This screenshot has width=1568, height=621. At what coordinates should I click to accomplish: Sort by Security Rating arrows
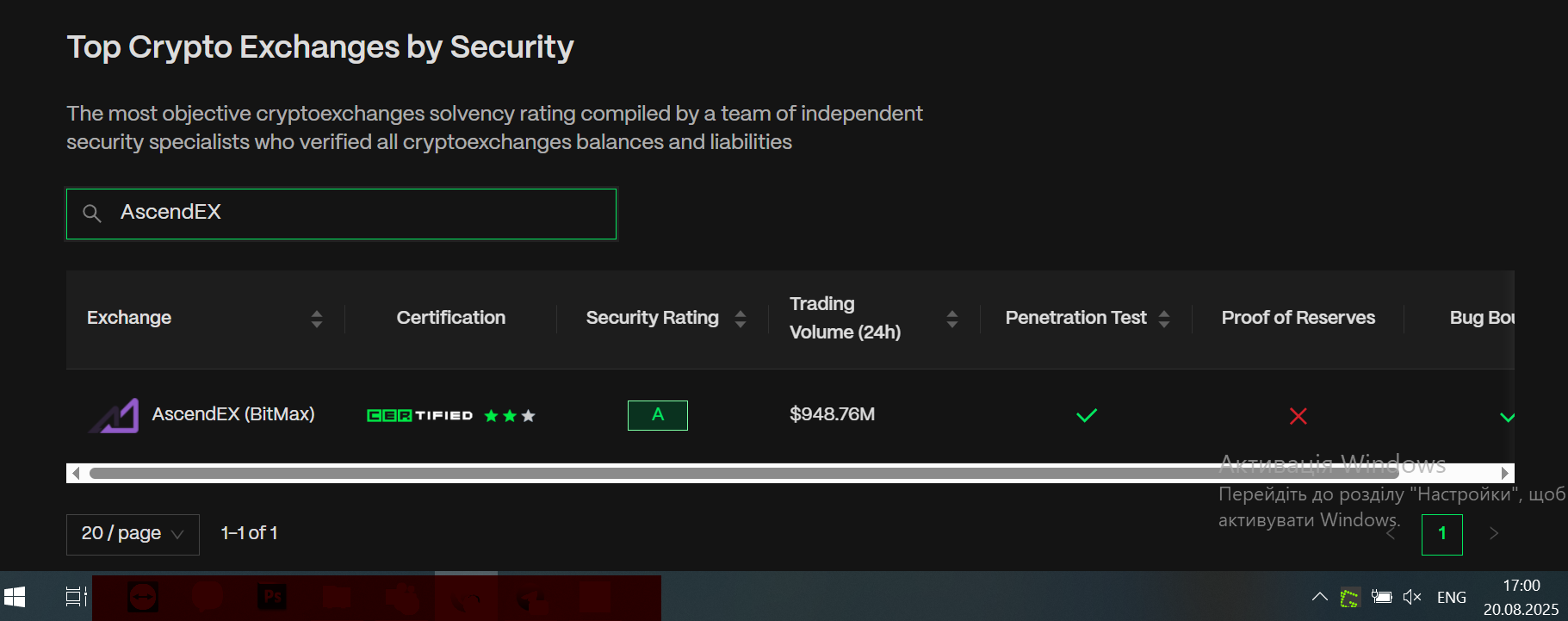[x=741, y=319]
